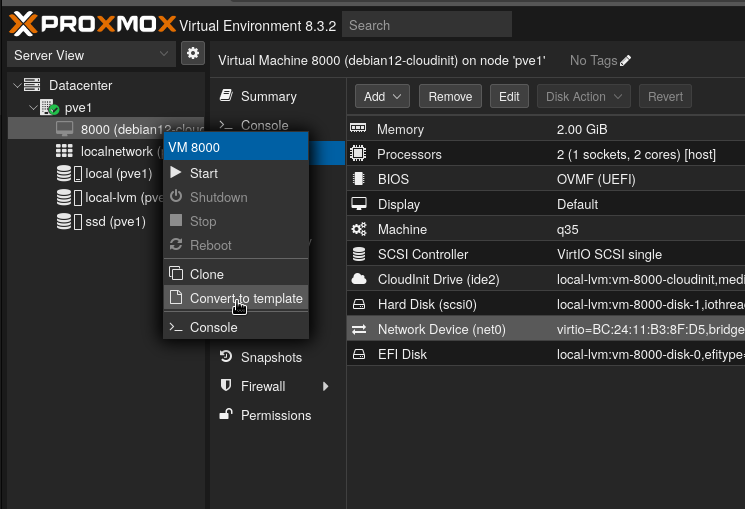Open the Summary tab

click(278, 96)
